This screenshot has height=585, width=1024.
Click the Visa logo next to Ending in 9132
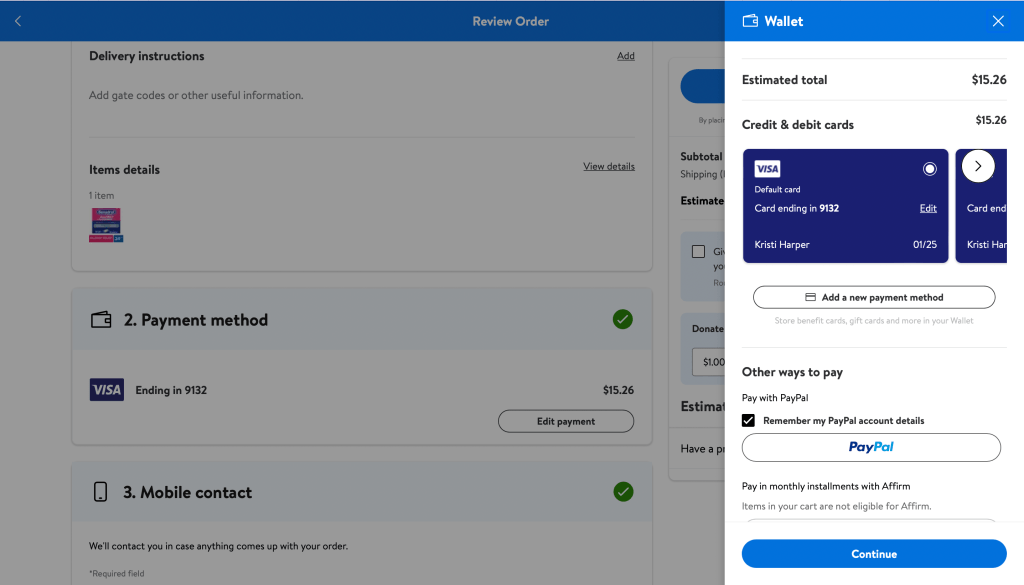pos(106,389)
